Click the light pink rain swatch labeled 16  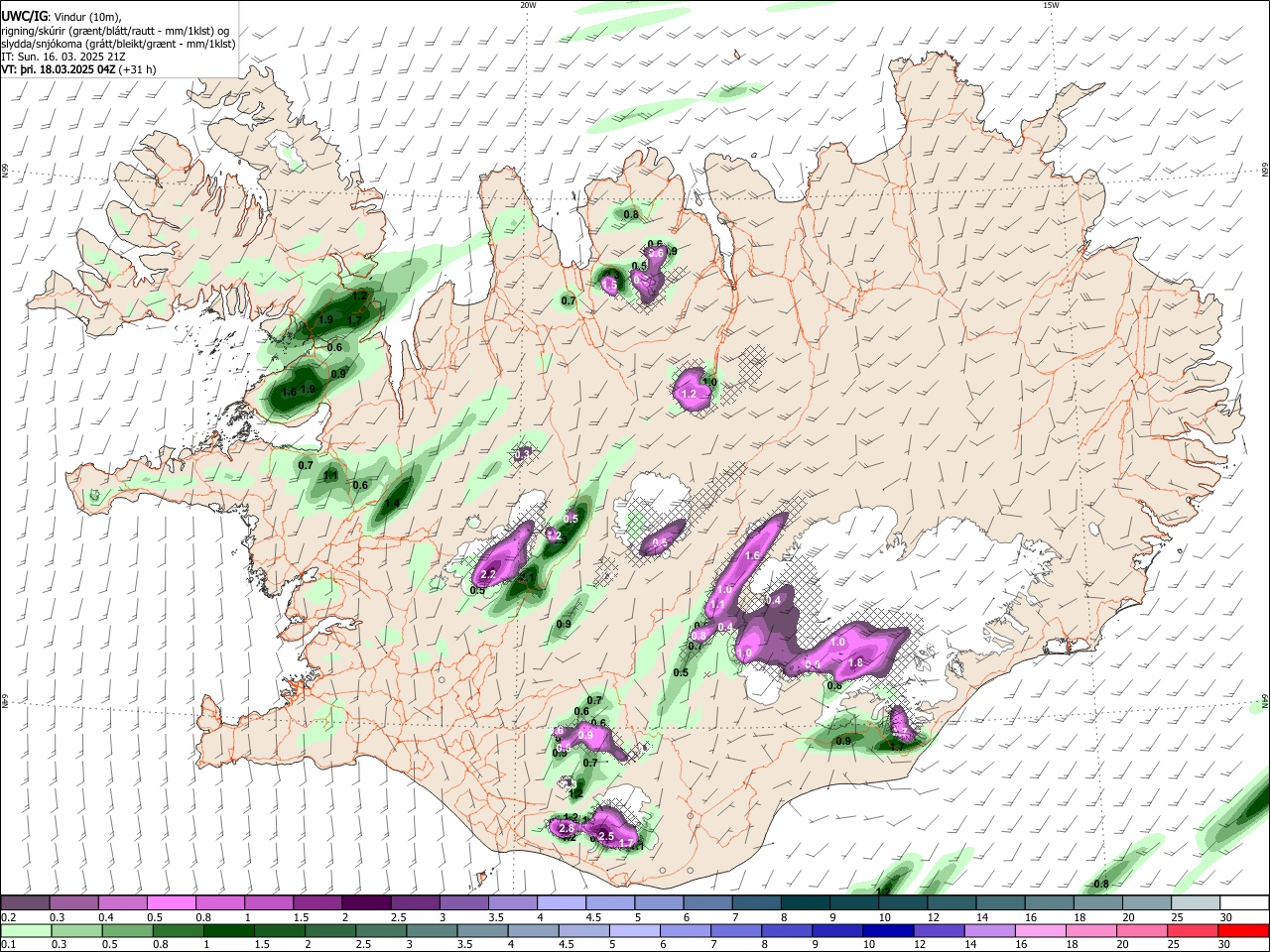click(x=1040, y=930)
